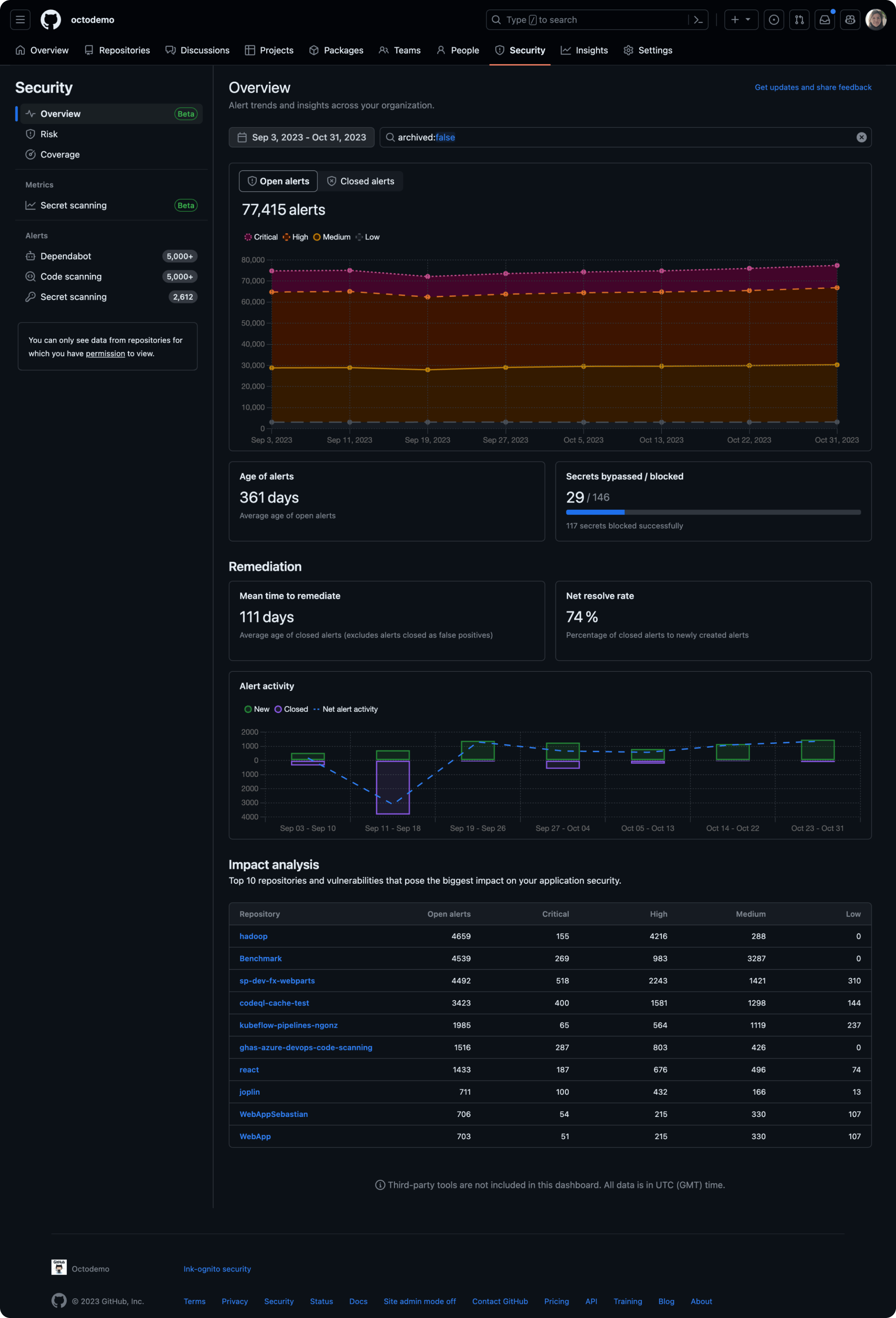Open the Copilot icon in header
This screenshot has height=1318, width=896.
851,20
